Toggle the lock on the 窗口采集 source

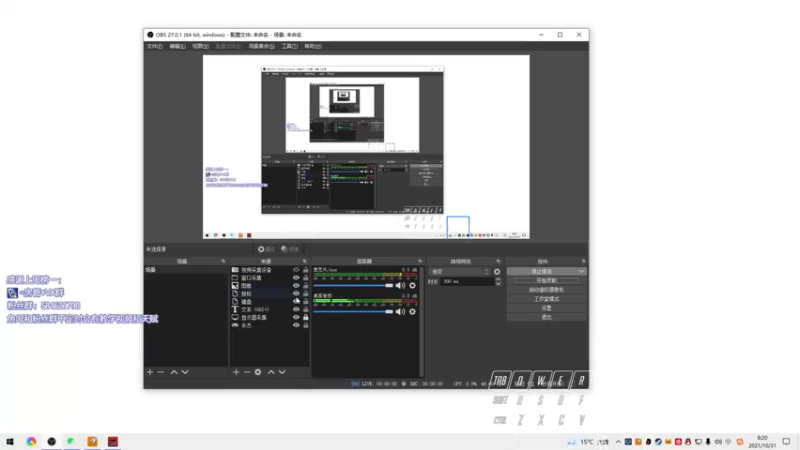[x=306, y=278]
